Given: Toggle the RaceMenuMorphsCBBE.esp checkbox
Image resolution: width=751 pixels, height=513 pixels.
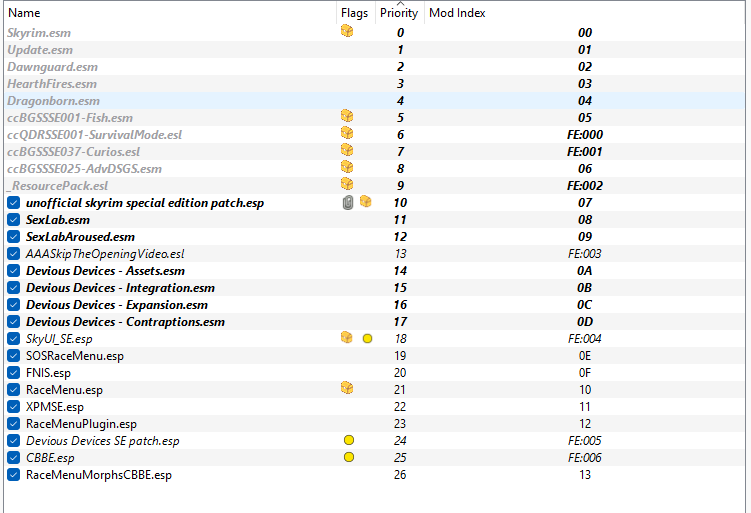Looking at the screenshot, I should coord(14,475).
